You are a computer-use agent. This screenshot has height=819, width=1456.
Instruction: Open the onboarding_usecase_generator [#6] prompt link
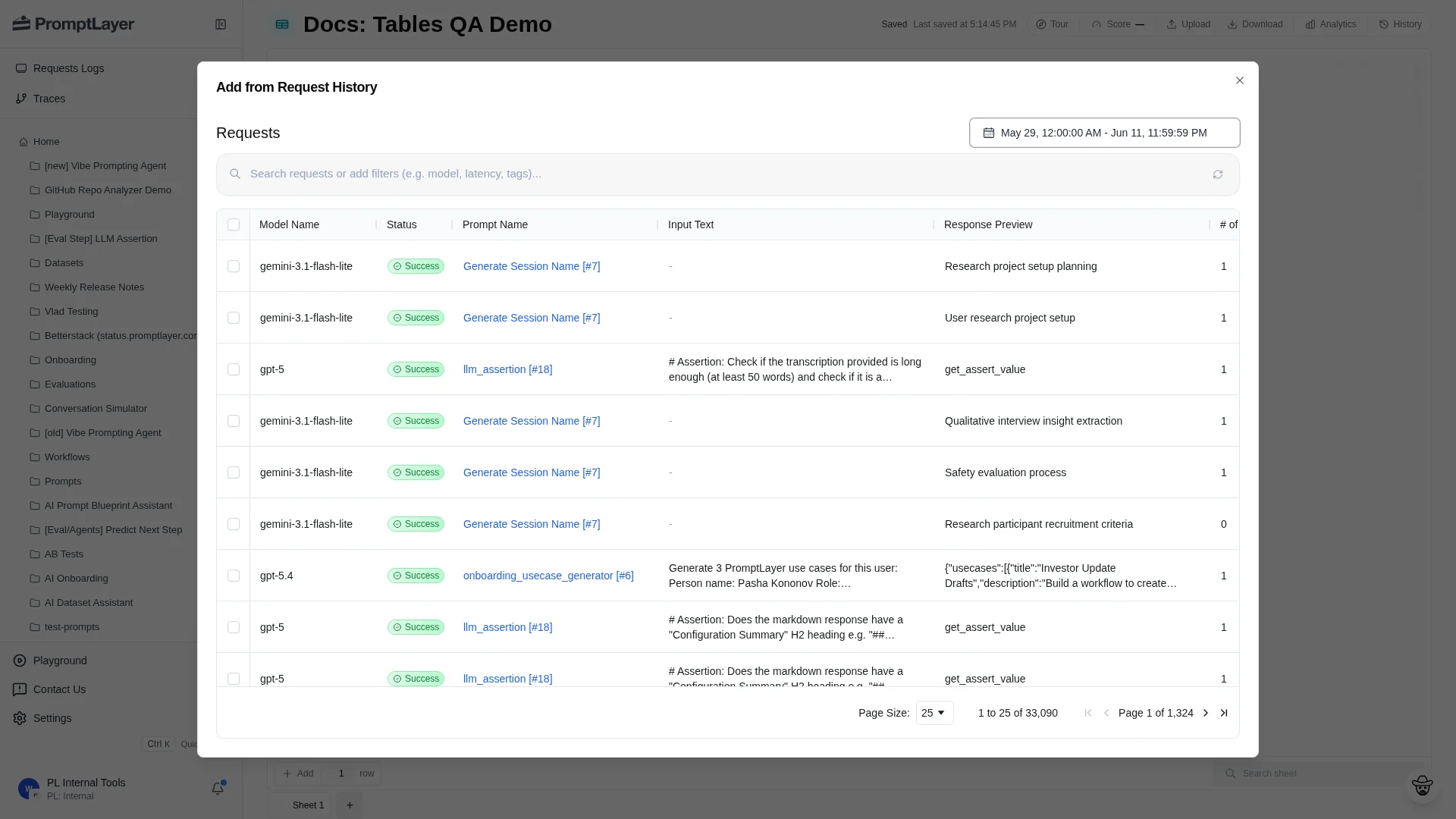coord(548,576)
